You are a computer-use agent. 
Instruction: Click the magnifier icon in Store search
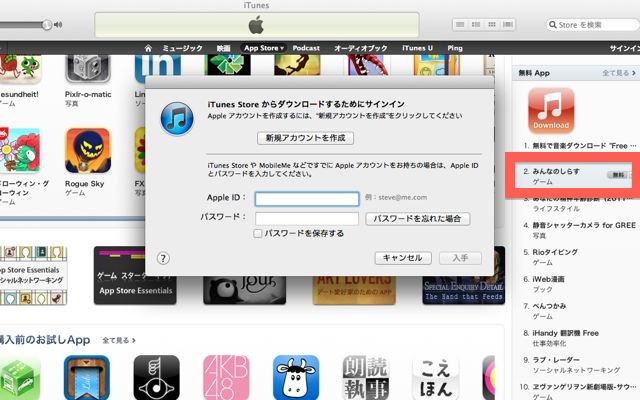point(553,25)
